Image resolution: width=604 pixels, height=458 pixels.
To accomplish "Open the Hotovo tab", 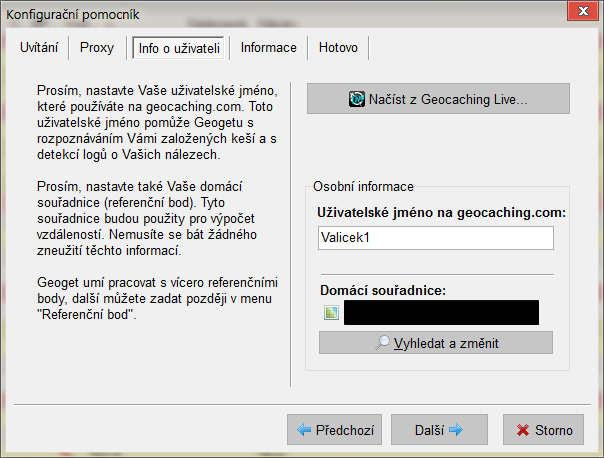I will (x=338, y=48).
